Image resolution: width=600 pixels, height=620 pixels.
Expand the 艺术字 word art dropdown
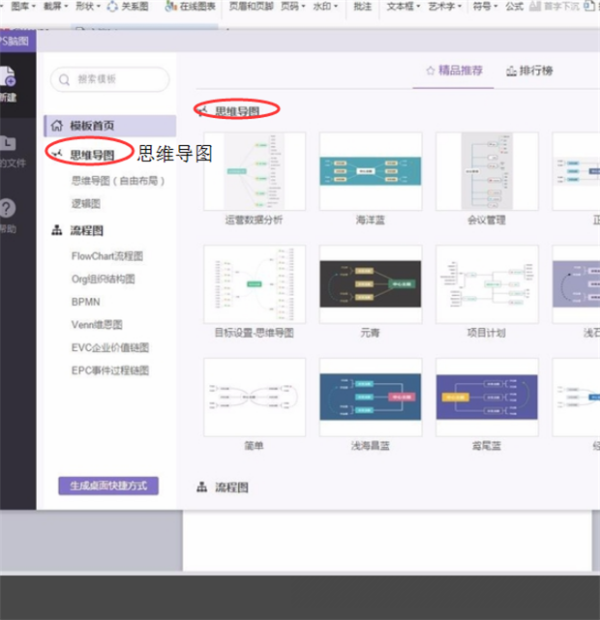tap(445, 6)
